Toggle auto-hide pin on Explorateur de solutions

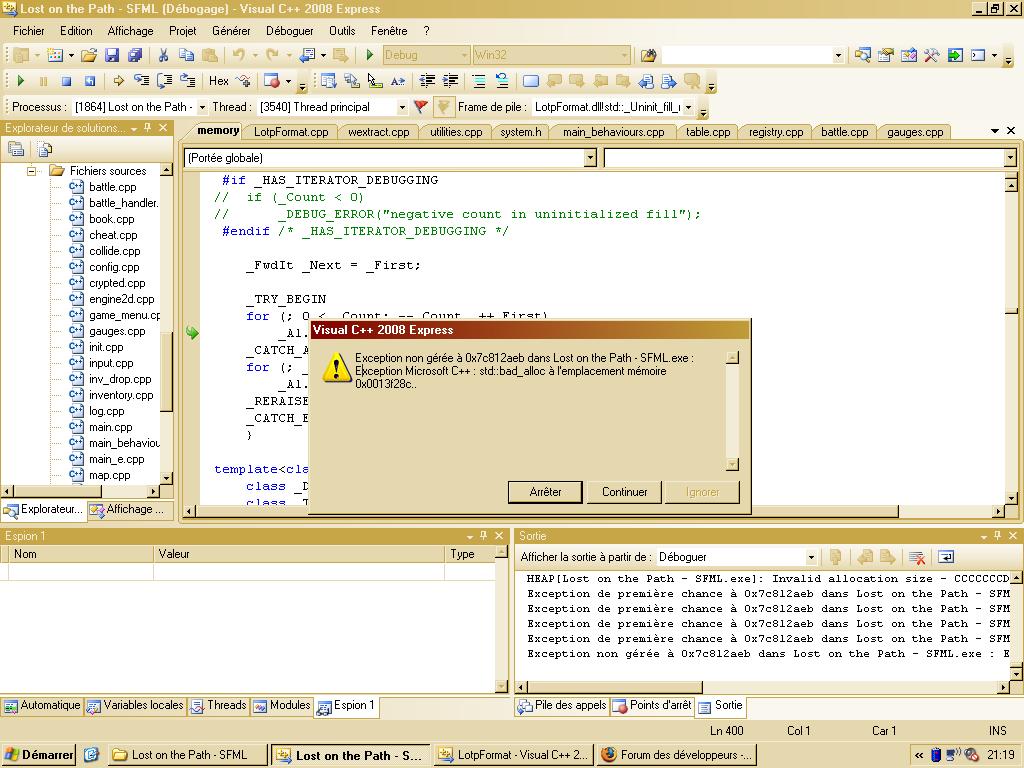[148, 127]
